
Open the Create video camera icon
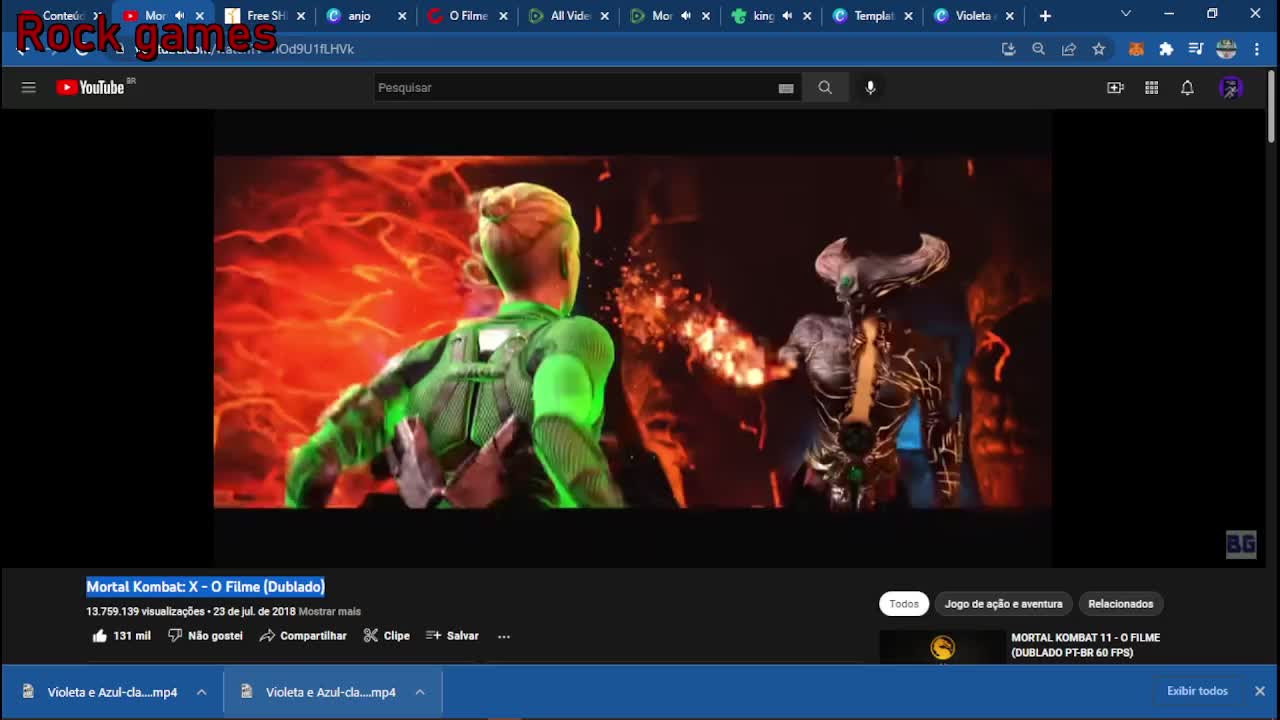click(1115, 88)
